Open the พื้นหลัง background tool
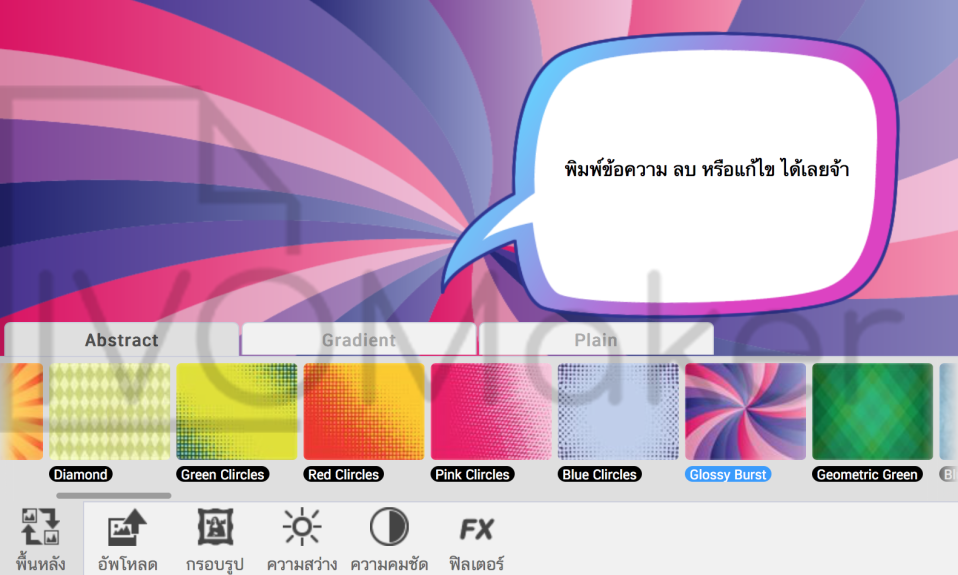The height and width of the screenshot is (575, 958). tap(40, 538)
